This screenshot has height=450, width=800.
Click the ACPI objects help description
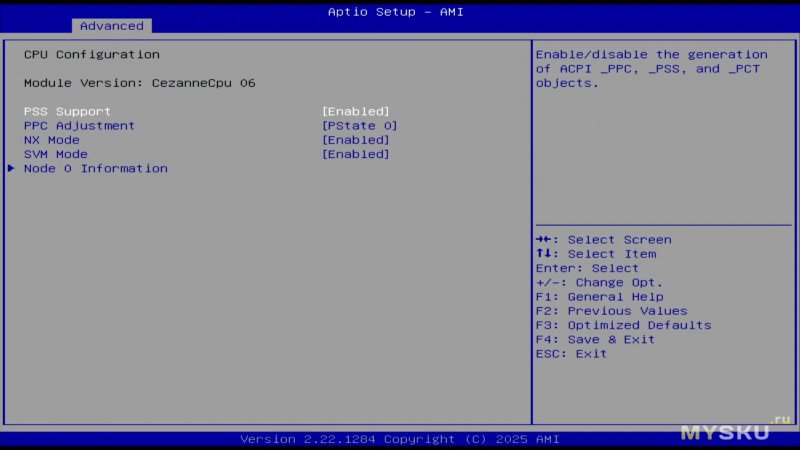click(x=652, y=68)
